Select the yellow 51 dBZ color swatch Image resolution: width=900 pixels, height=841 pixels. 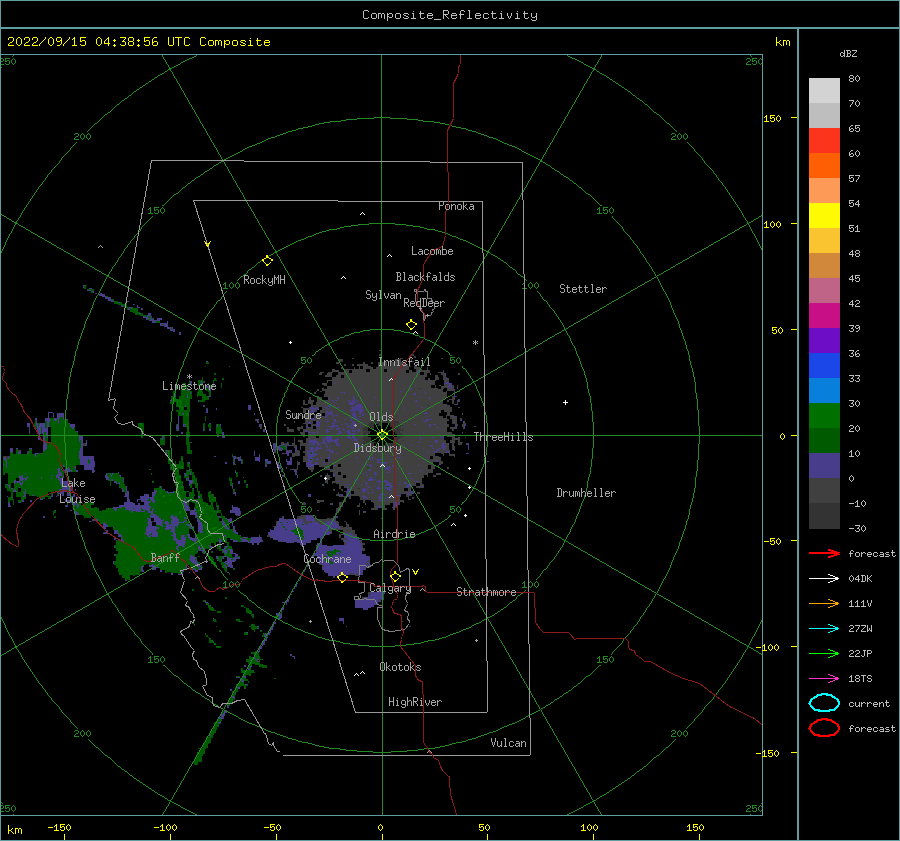pyautogui.click(x=824, y=215)
